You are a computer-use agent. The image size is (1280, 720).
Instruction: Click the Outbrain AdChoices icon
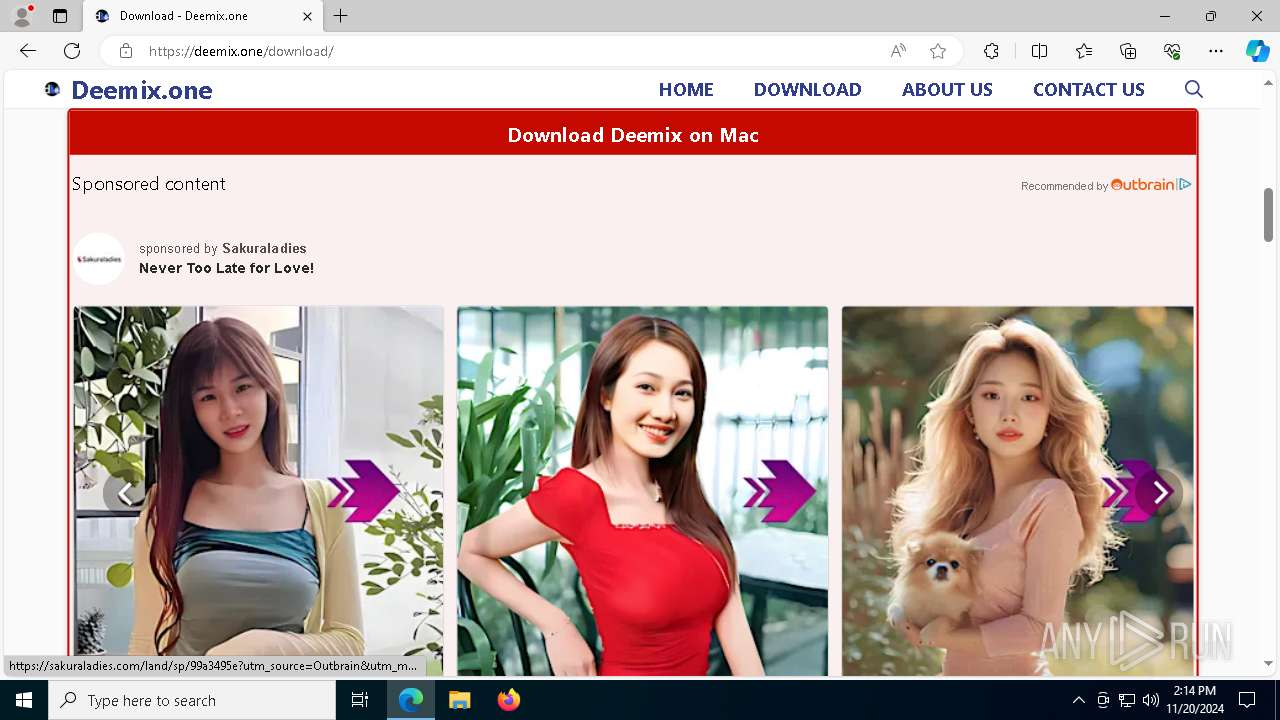tap(1185, 184)
